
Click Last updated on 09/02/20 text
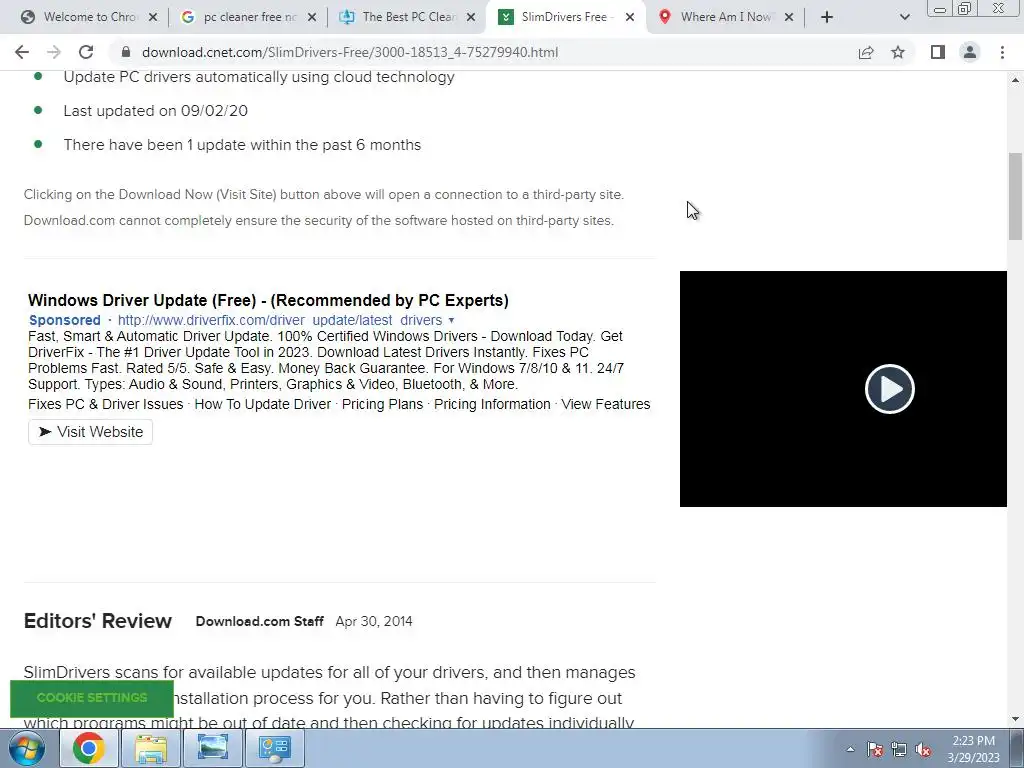tap(155, 111)
